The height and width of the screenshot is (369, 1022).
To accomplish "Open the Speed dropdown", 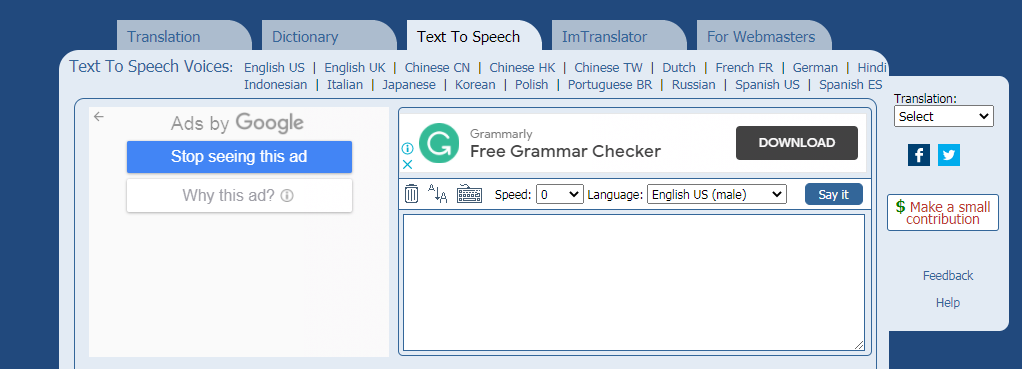I will pyautogui.click(x=560, y=194).
